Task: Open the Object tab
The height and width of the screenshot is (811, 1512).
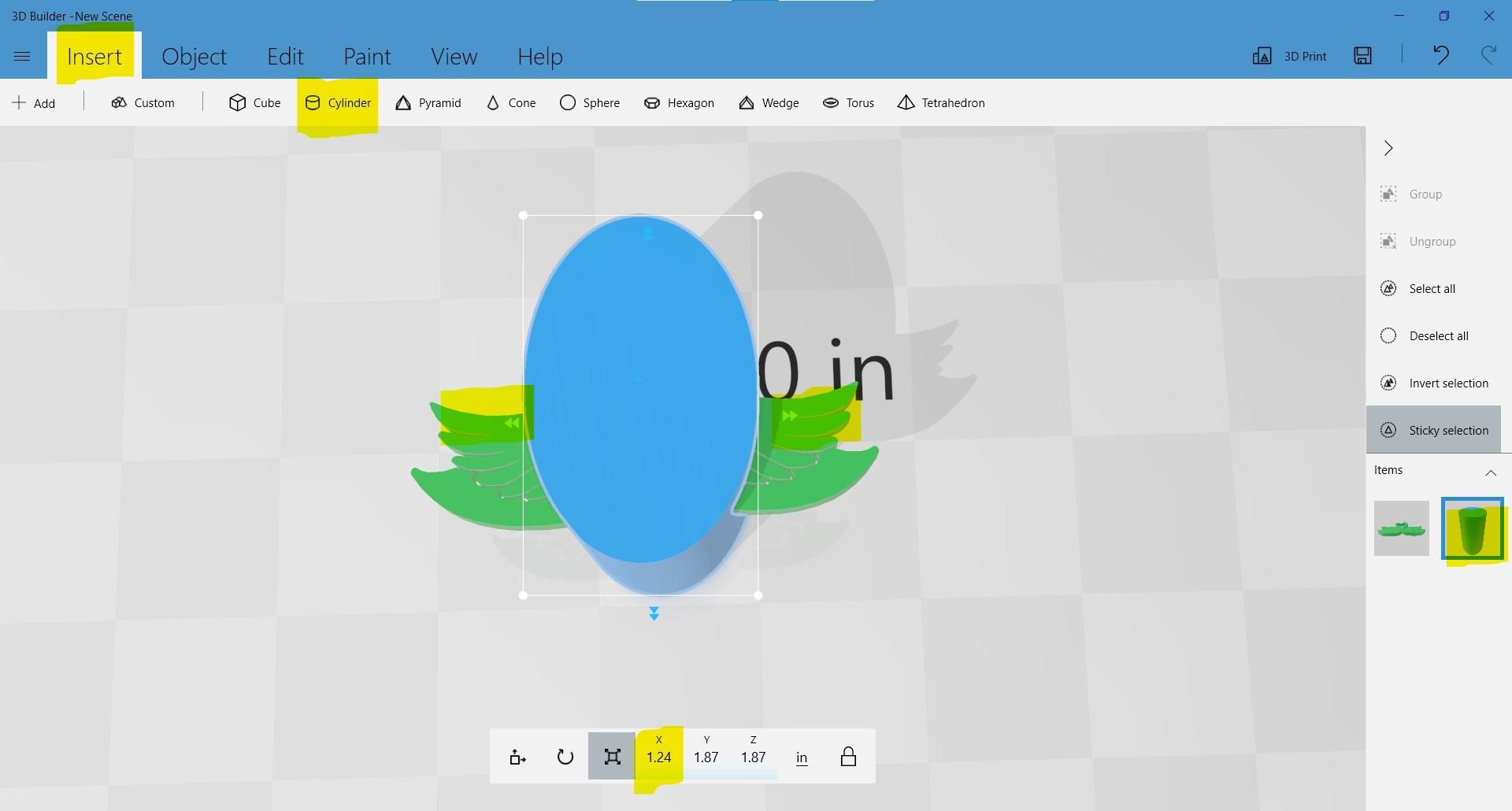Action: [x=194, y=57]
